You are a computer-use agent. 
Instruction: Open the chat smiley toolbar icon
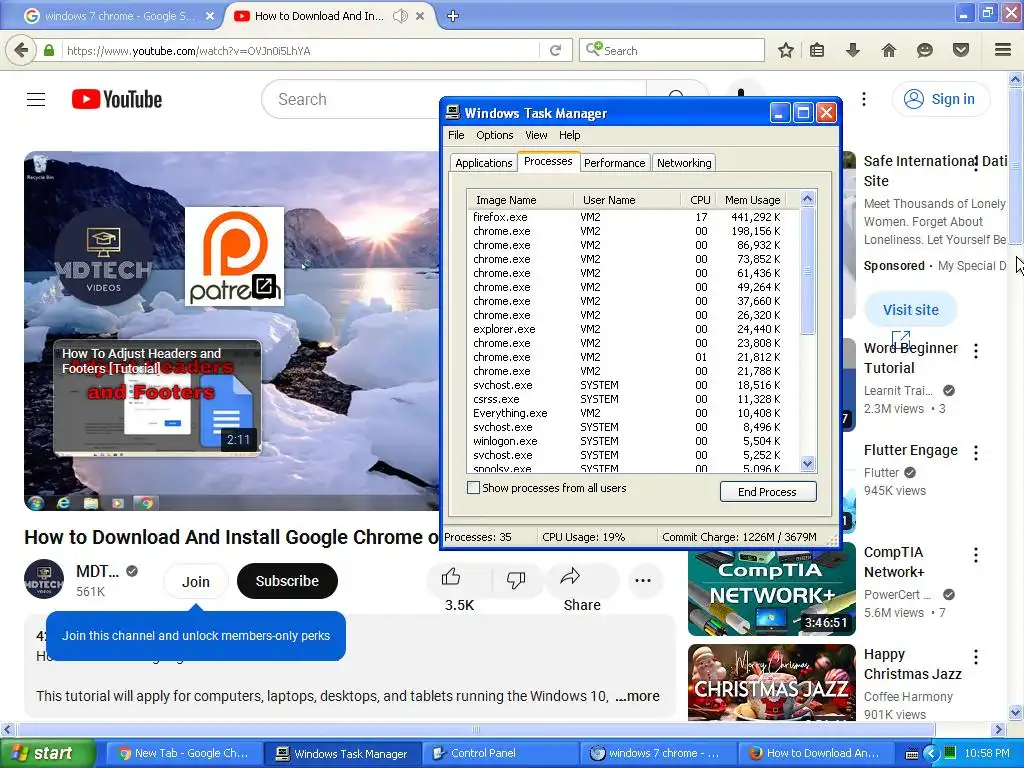pos(925,50)
